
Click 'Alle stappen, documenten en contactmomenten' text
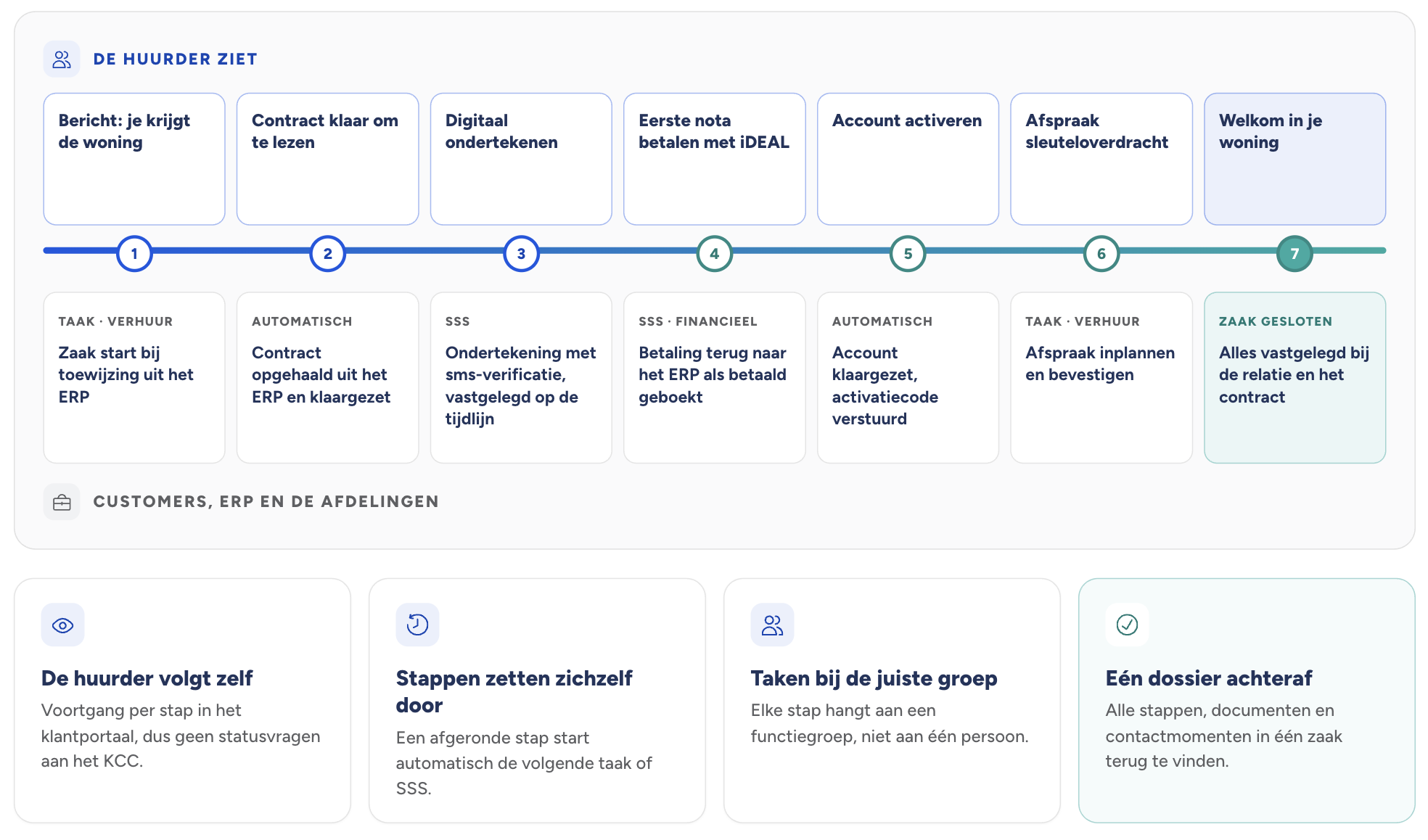pos(1223,736)
